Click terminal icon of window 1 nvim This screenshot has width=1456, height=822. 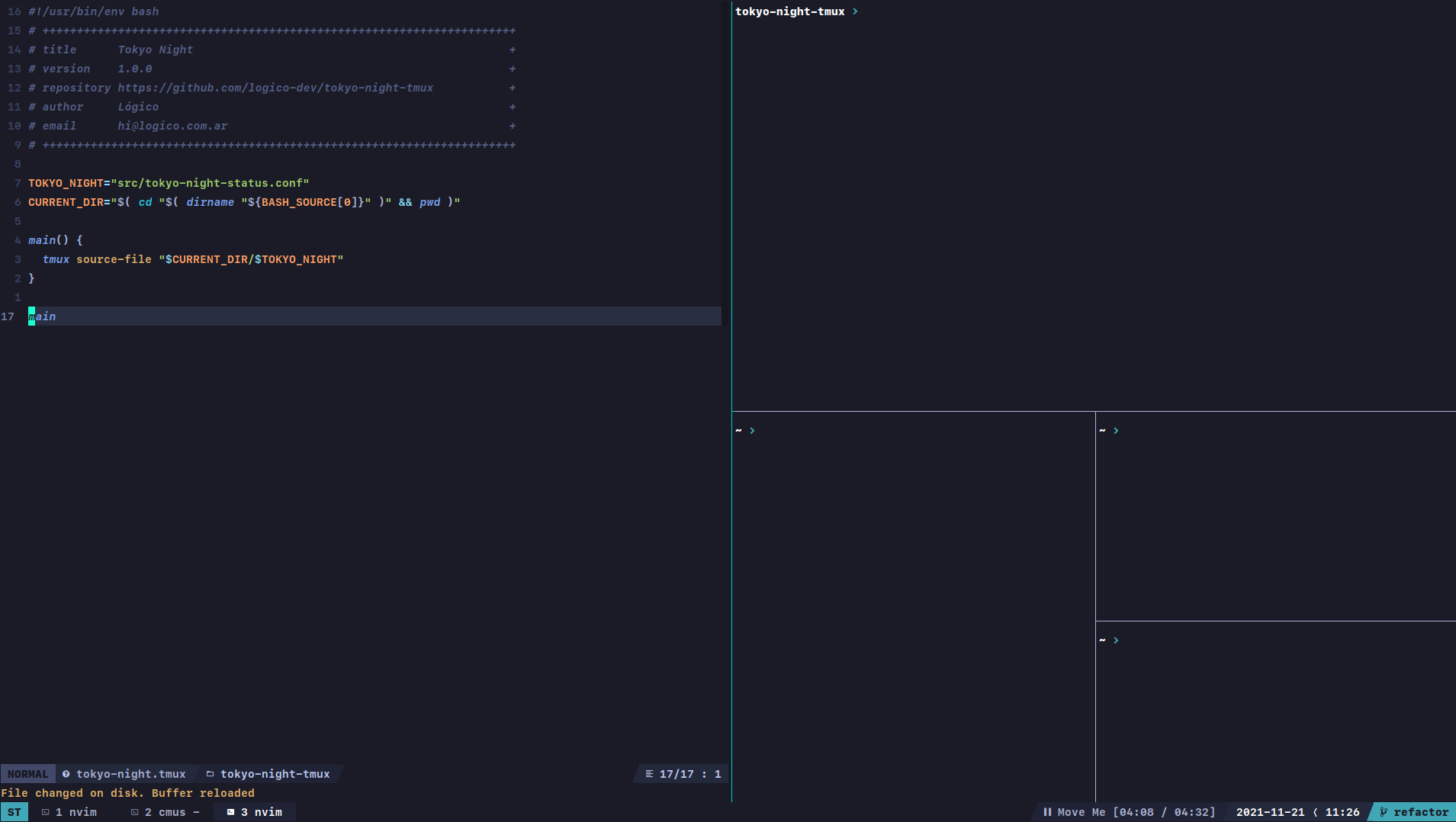46,812
